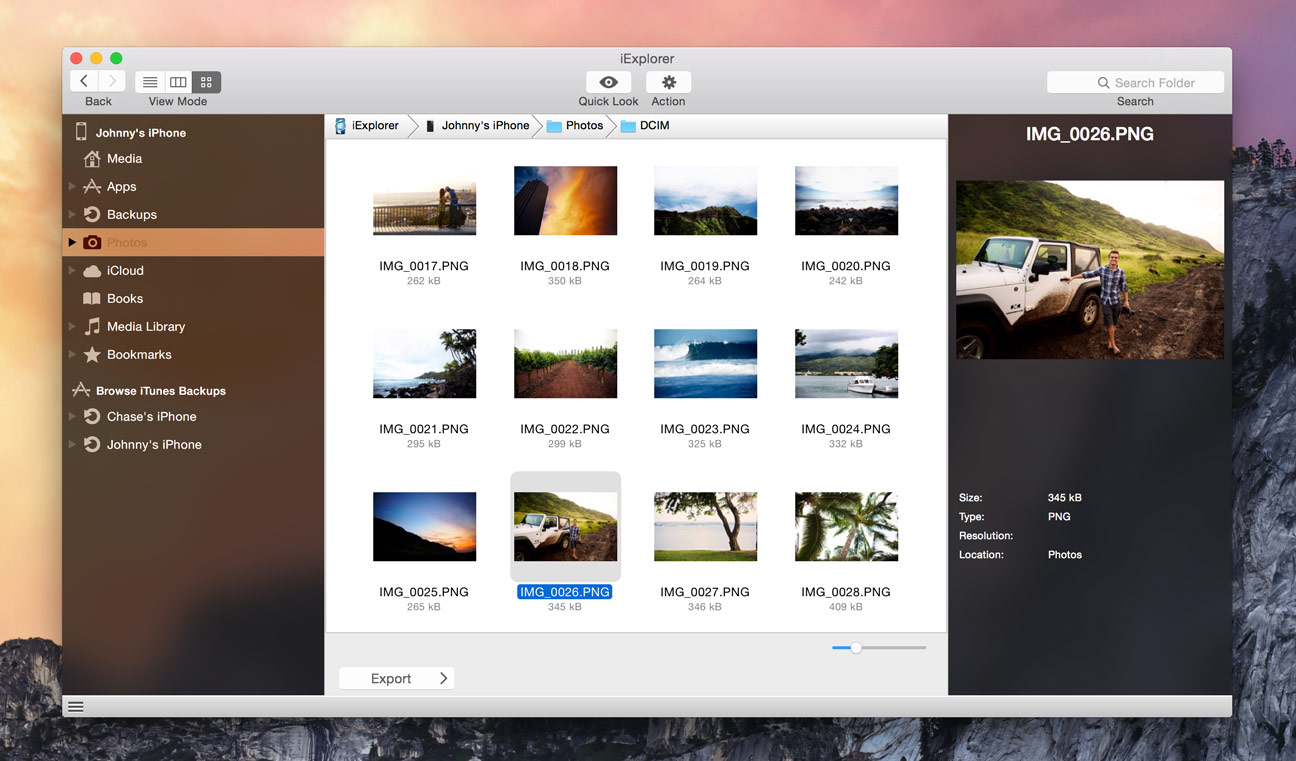Click the highlighted IMG_0026.PNG filename
The image size is (1296, 761).
pyautogui.click(x=565, y=592)
